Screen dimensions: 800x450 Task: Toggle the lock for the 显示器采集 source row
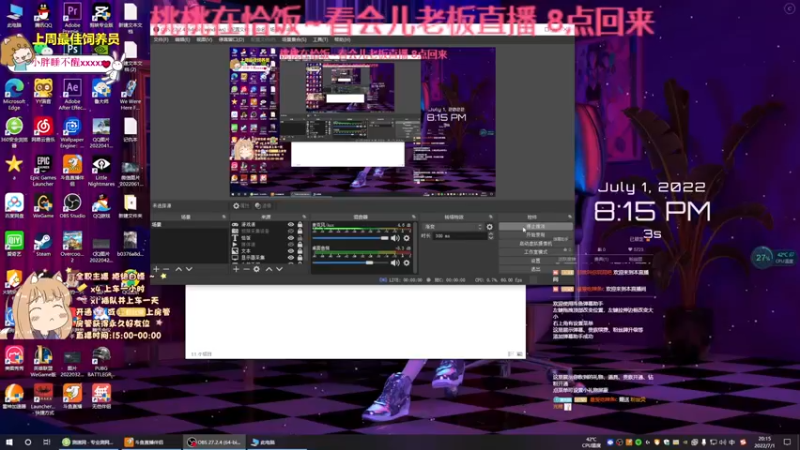click(x=300, y=258)
